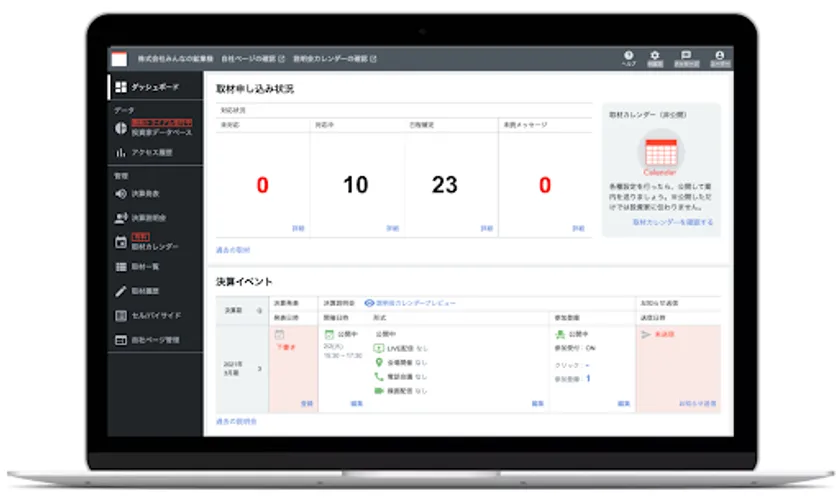Screen dimensions: 840x499
Task: Click the grey calendar icon in pink cell
Action: coord(279,335)
